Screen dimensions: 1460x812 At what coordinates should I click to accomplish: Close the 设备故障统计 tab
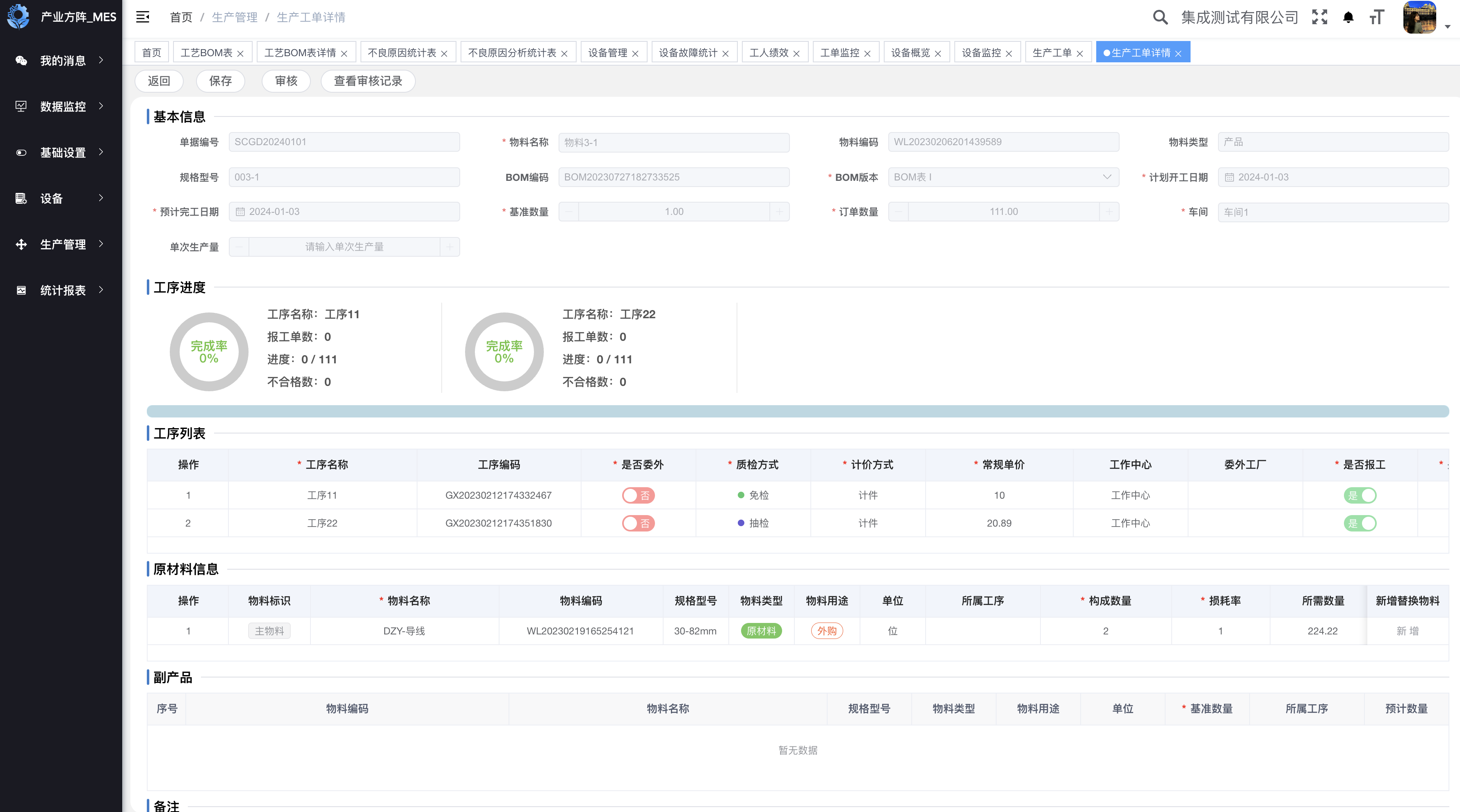[x=725, y=53]
